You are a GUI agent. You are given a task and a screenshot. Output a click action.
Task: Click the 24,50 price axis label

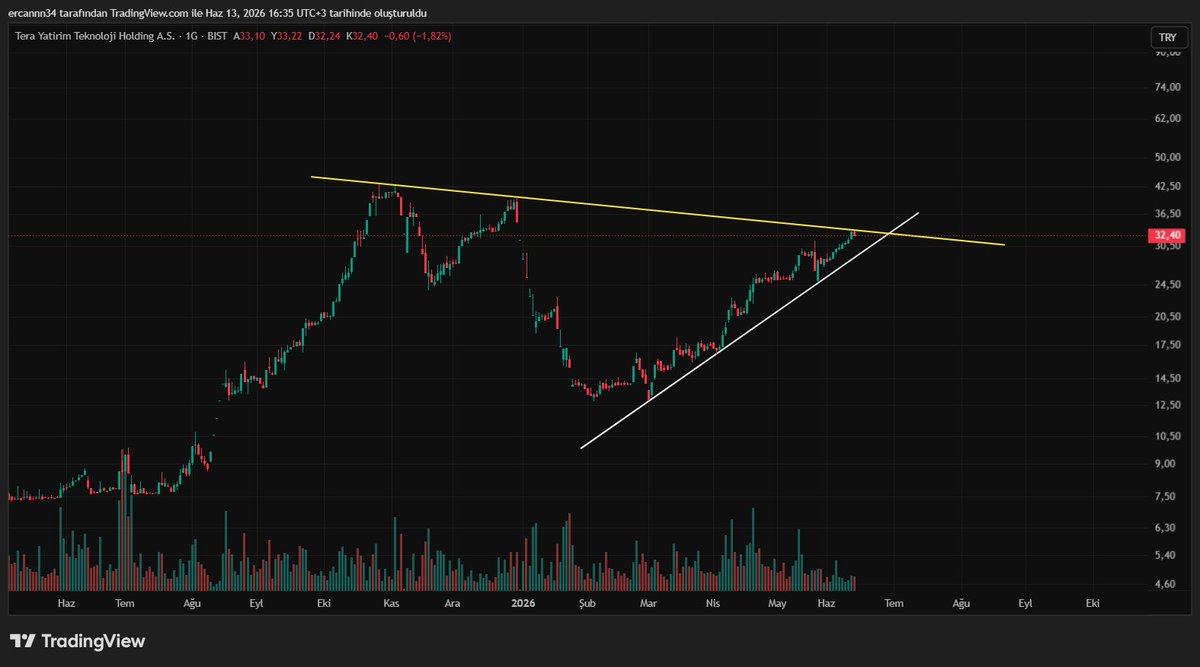[x=1168, y=284]
